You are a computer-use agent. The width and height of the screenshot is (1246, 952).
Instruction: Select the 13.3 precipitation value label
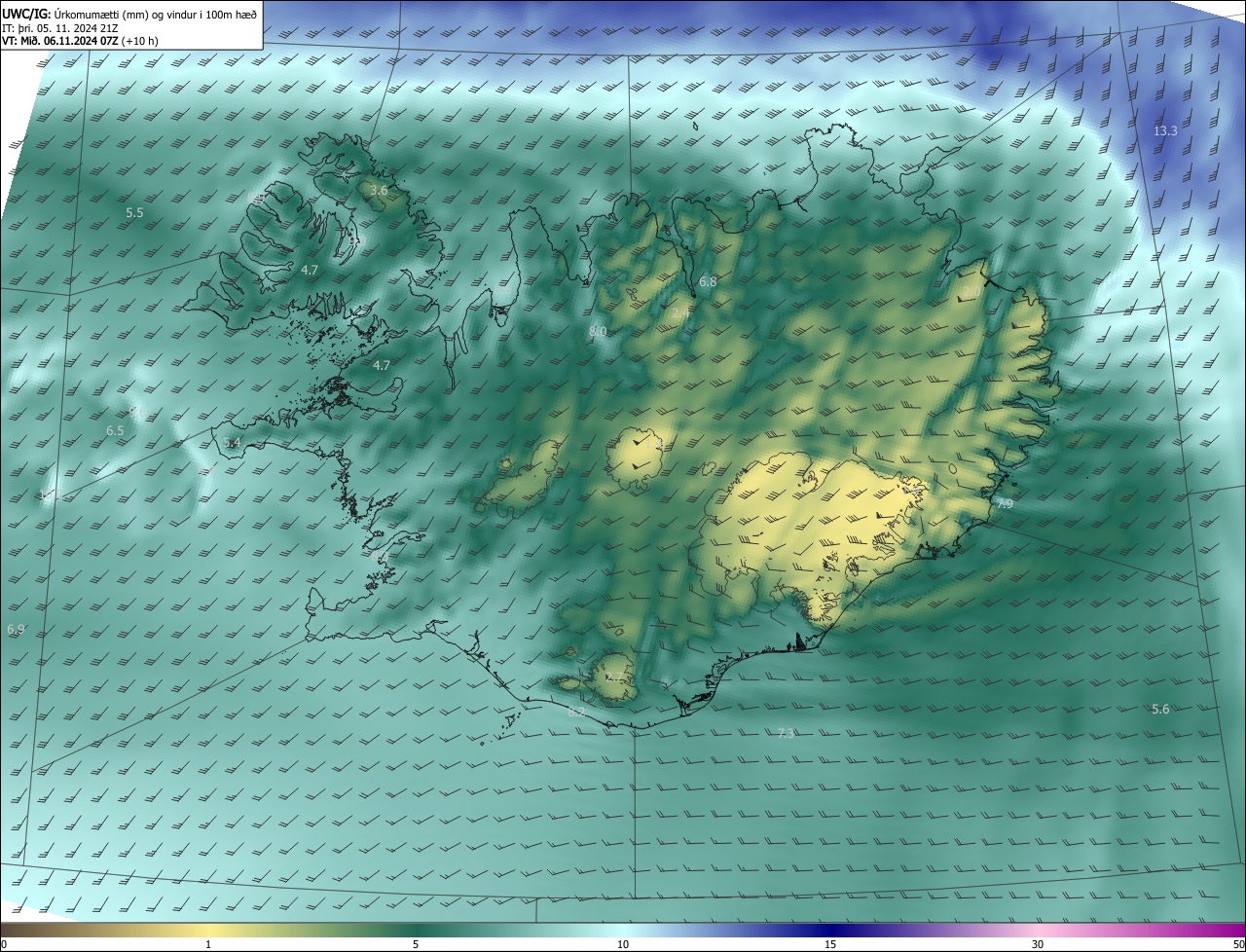click(x=1165, y=130)
